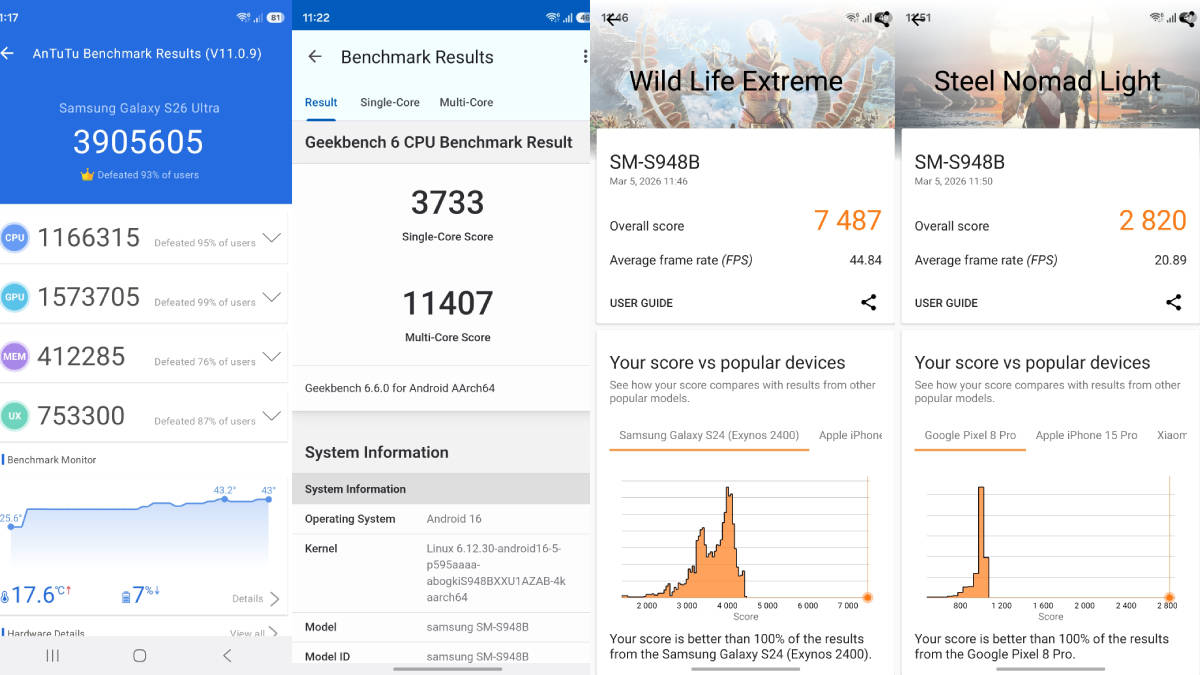
Task: Go back from Geekbench Benchmark Results
Action: (315, 57)
